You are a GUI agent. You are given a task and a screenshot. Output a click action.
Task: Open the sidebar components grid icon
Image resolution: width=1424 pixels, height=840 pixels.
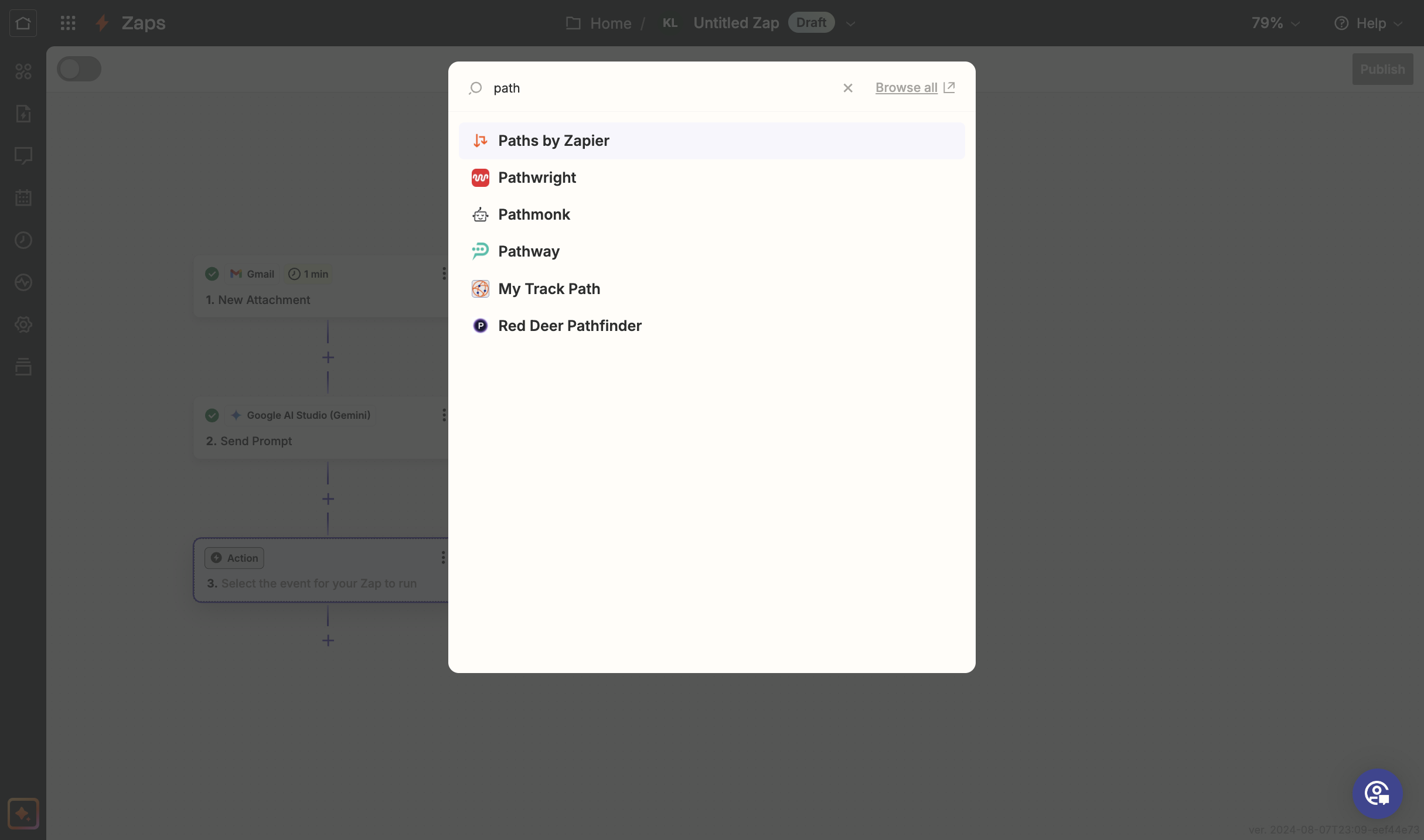tap(23, 71)
